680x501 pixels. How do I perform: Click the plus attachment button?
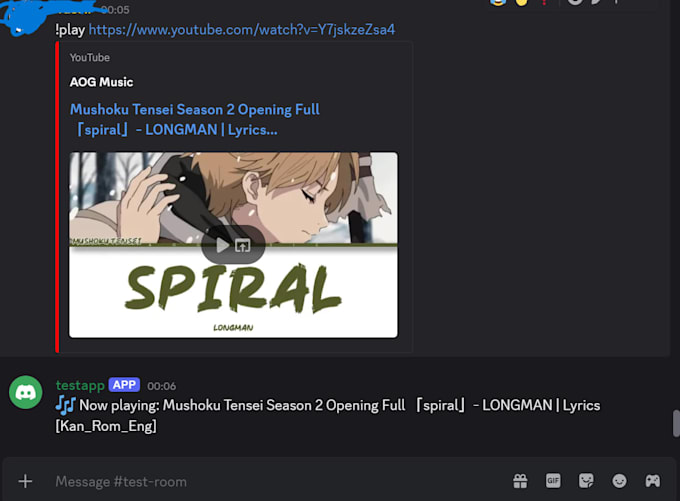25,481
